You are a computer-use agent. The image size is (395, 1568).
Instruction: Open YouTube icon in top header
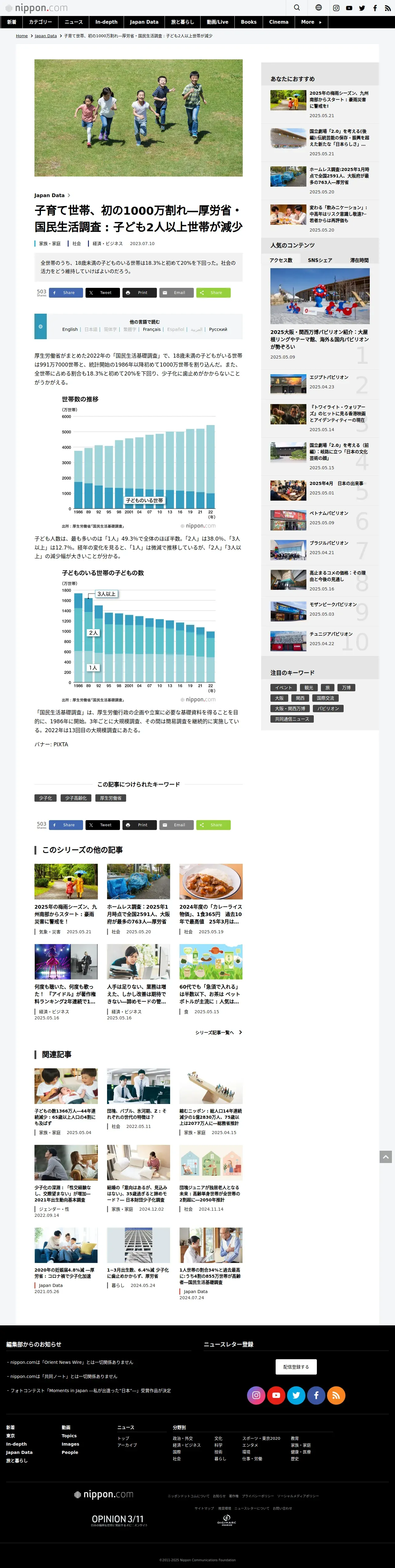click(349, 8)
